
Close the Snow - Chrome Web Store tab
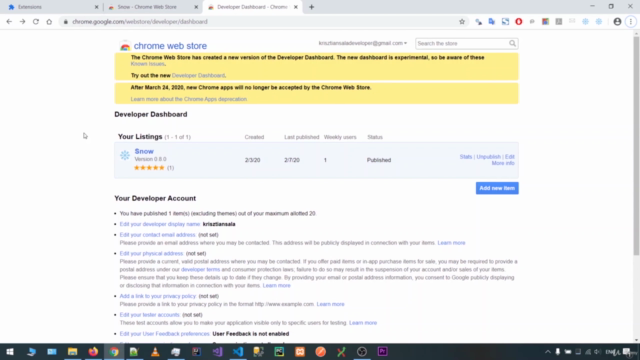[x=196, y=7]
